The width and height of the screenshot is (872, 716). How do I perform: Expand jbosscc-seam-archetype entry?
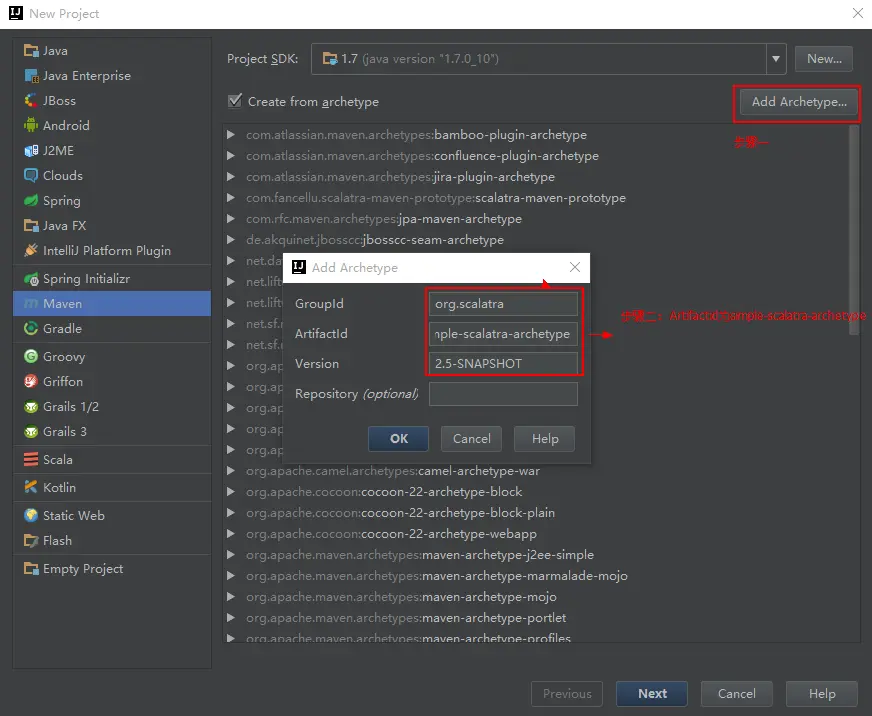[x=230, y=240]
